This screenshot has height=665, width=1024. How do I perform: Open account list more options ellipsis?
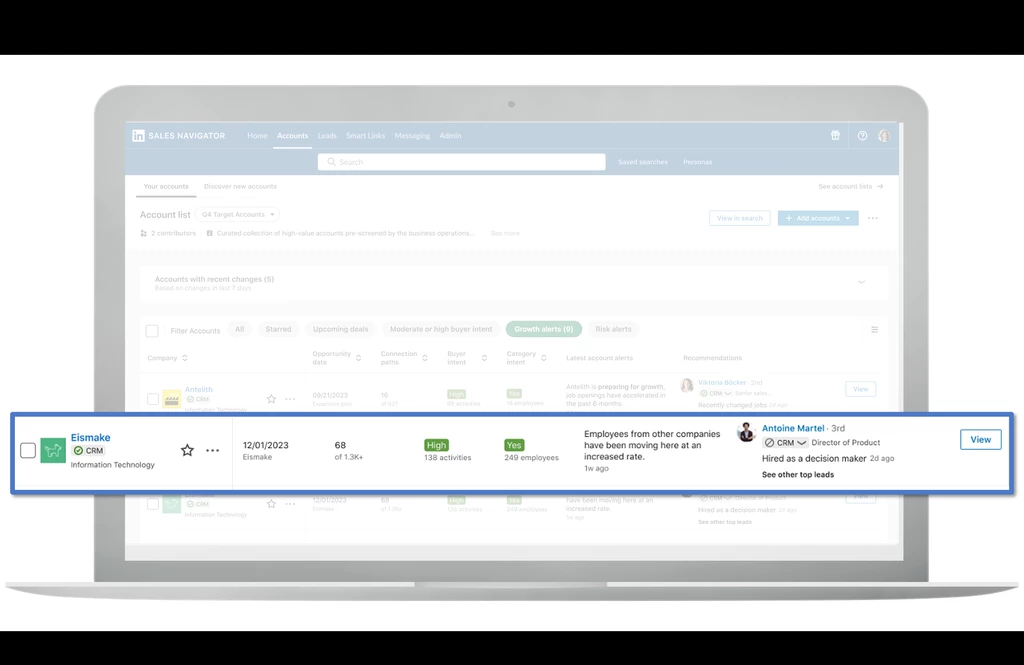(x=872, y=218)
